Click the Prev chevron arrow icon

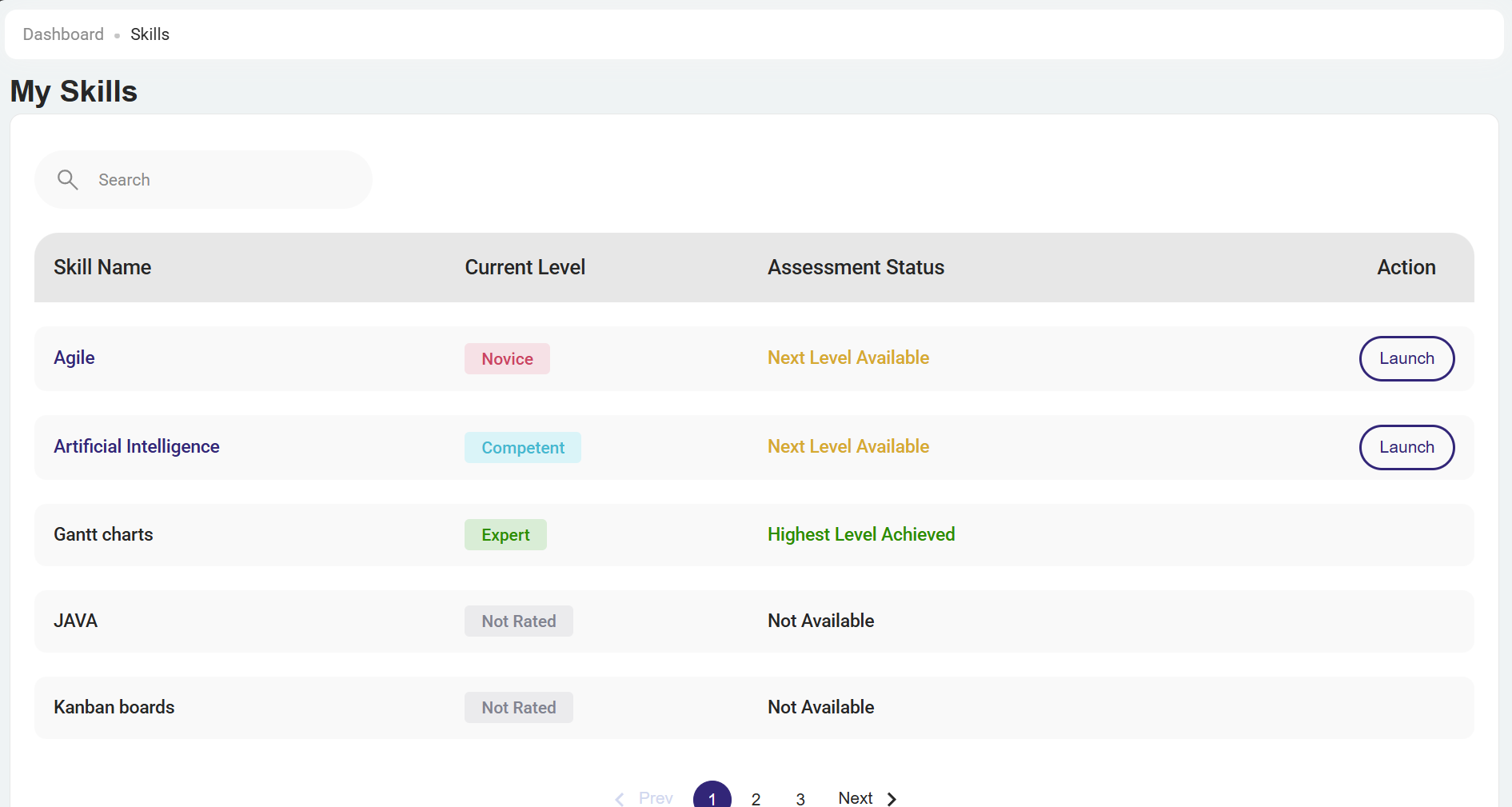tap(620, 798)
